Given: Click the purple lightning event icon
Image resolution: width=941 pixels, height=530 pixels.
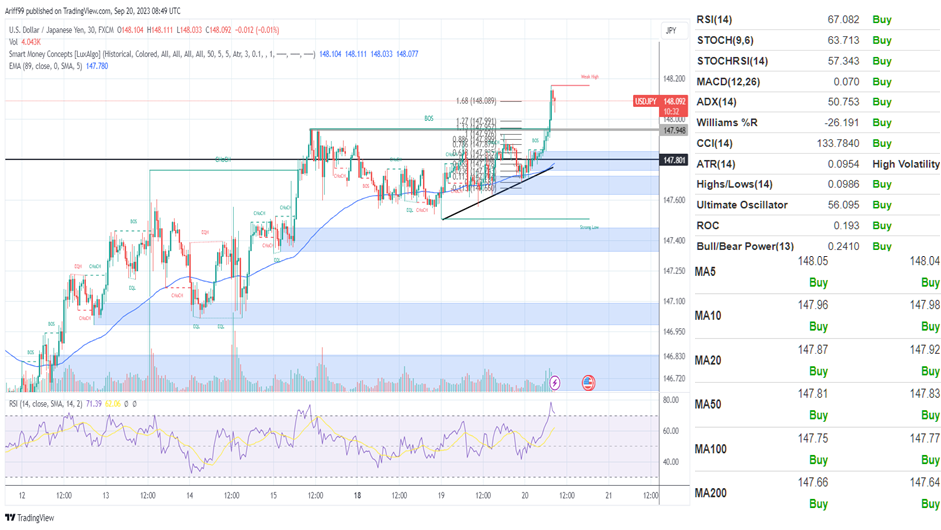Looking at the screenshot, I should (555, 382).
